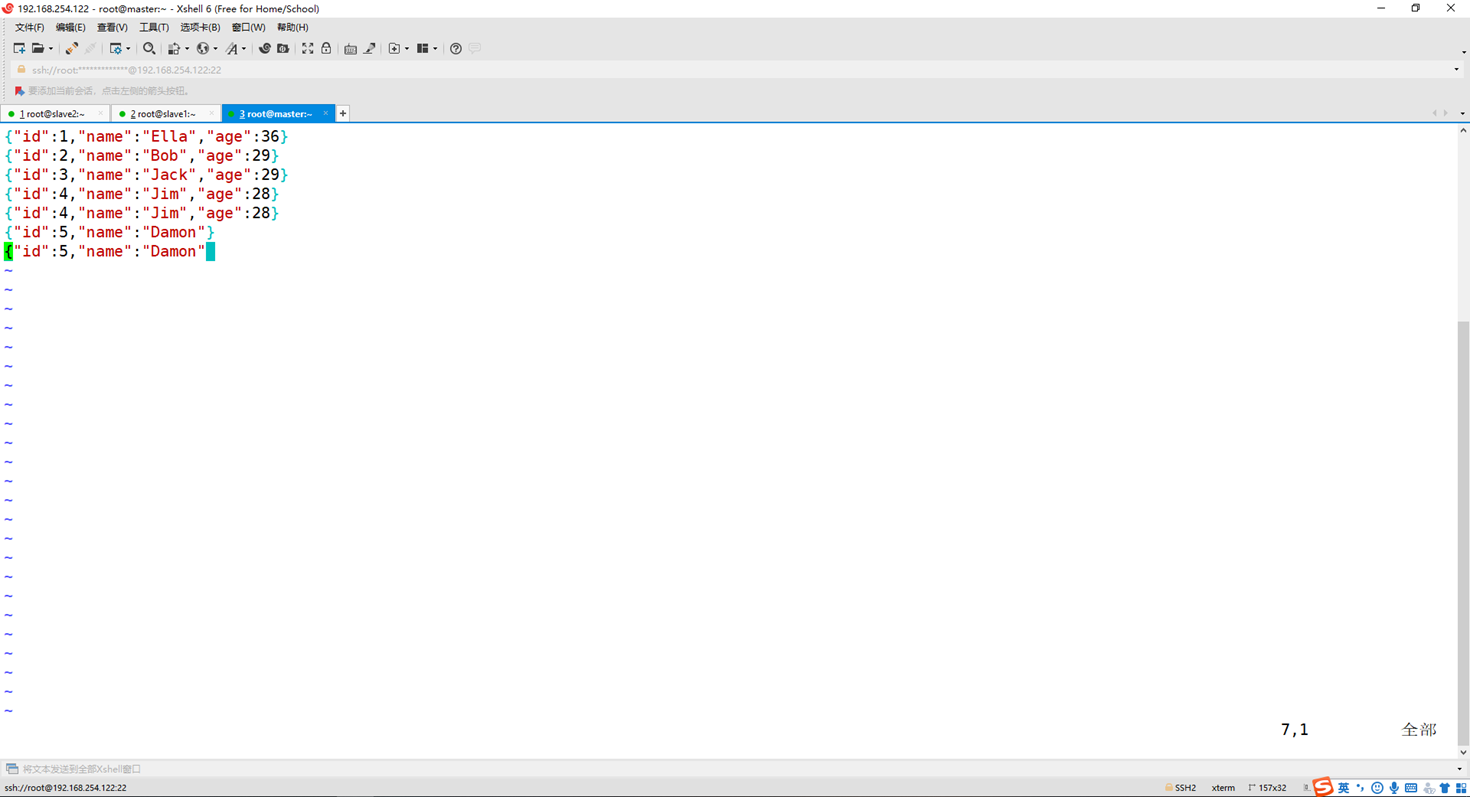Click the add-session bookmark arrow icon
Screen dimensions: 1470x797
pyautogui.click(x=19, y=91)
